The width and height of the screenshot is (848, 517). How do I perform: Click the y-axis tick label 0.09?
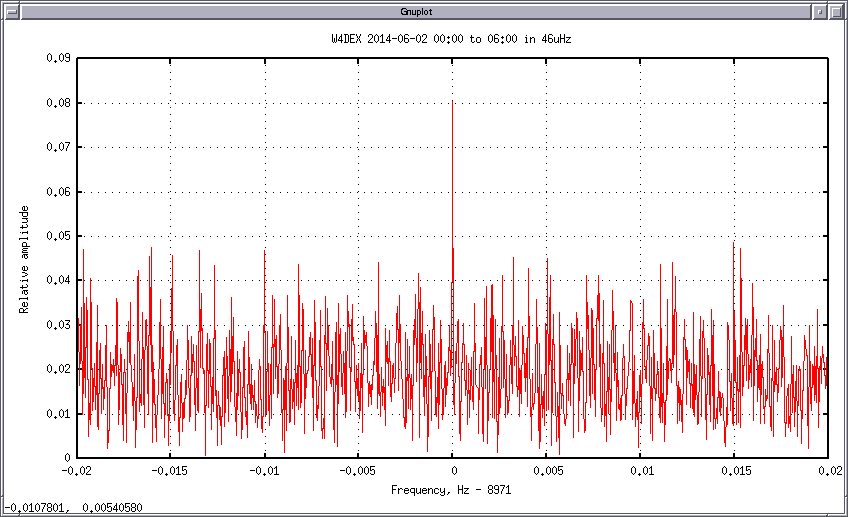click(x=57, y=58)
